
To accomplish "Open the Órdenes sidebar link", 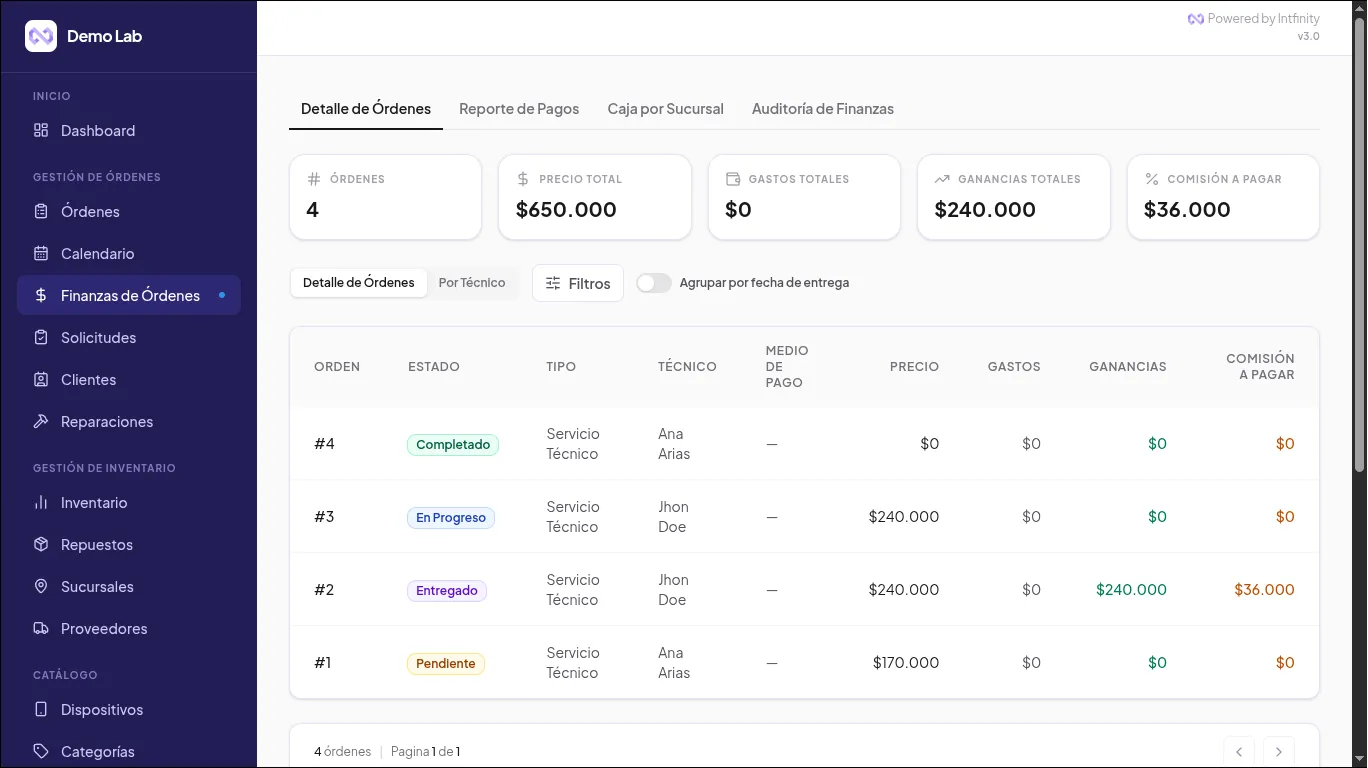I will 129,212.
